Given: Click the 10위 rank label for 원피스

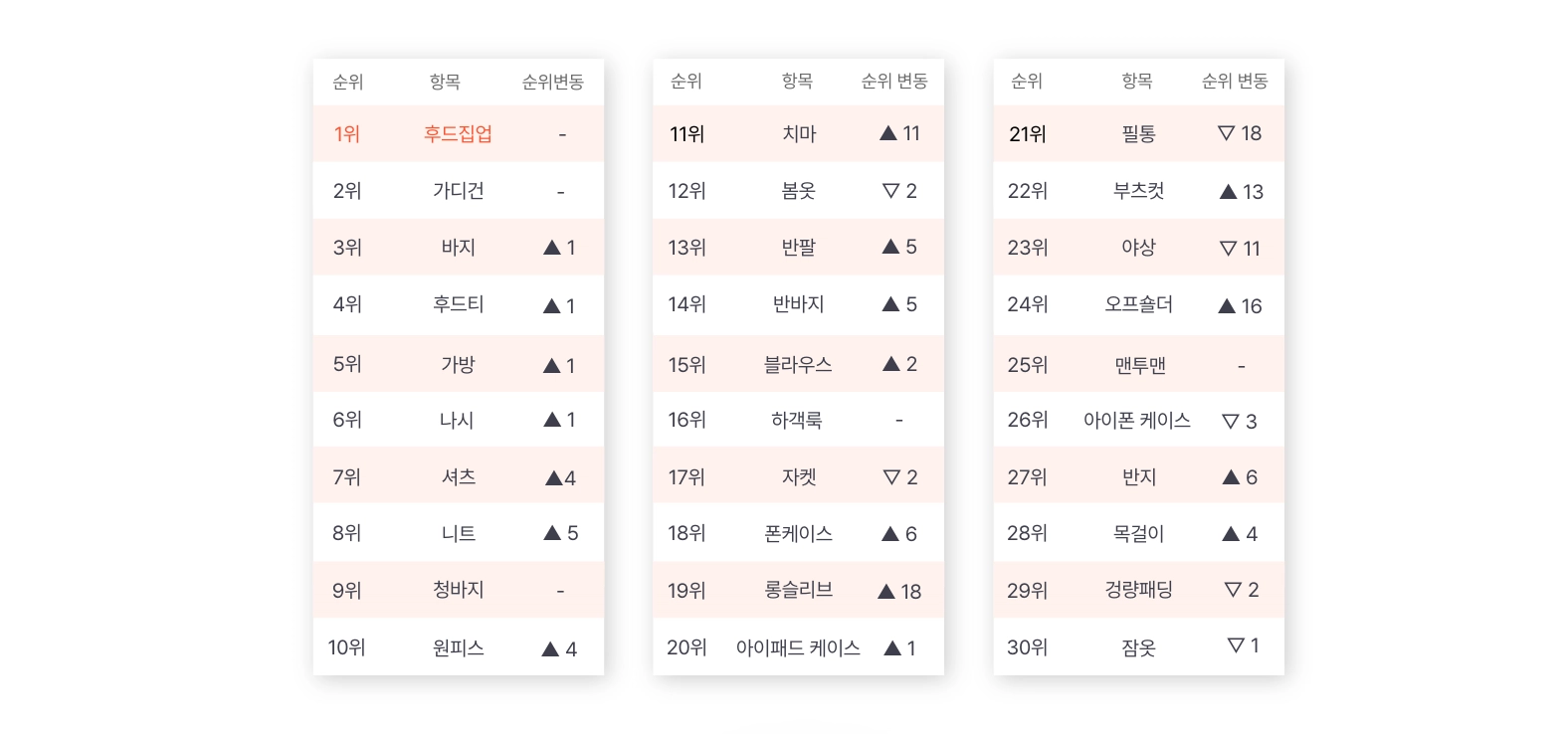Looking at the screenshot, I should (x=347, y=647).
